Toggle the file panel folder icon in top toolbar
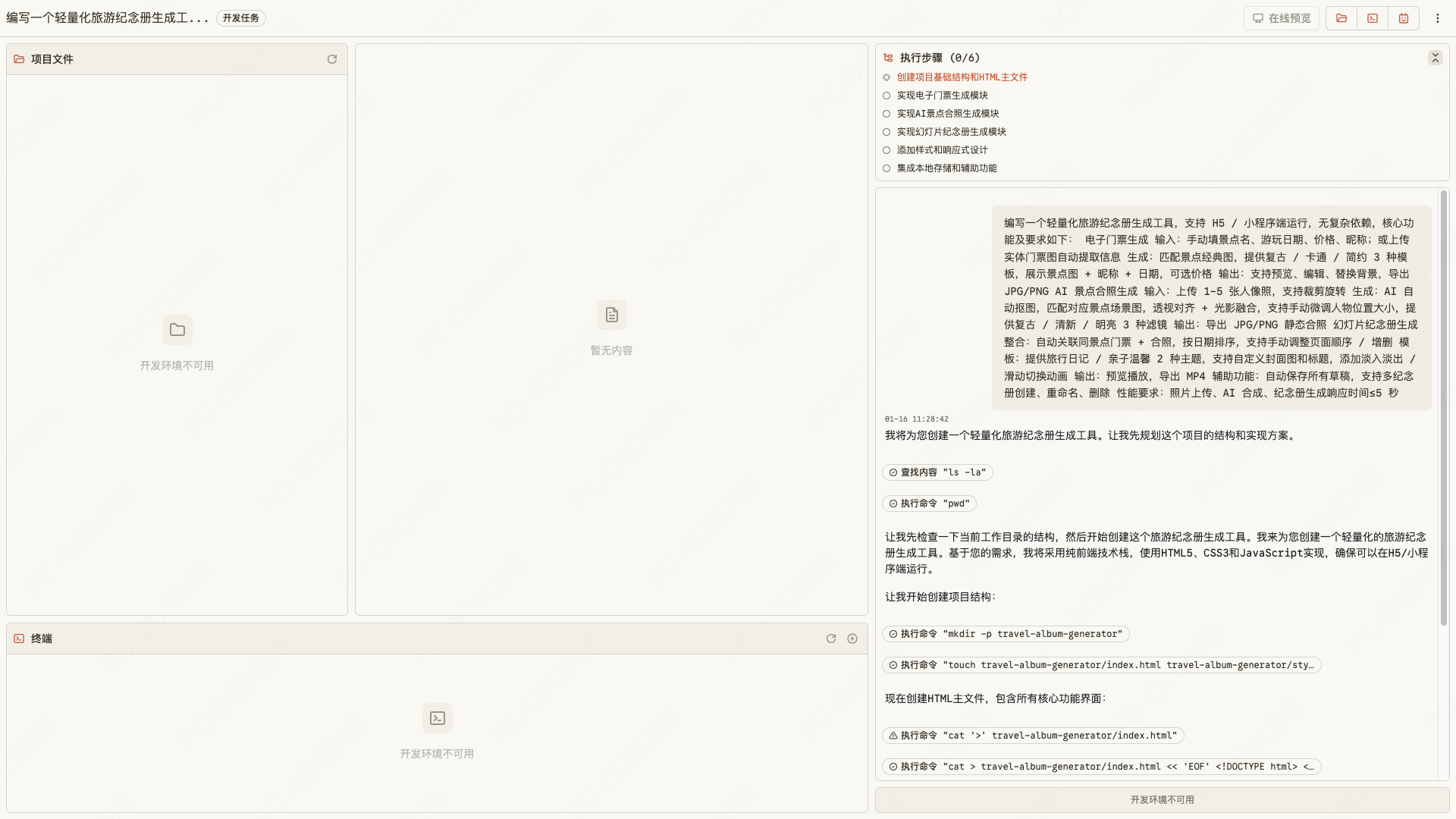This screenshot has height=819, width=1456. [1341, 18]
